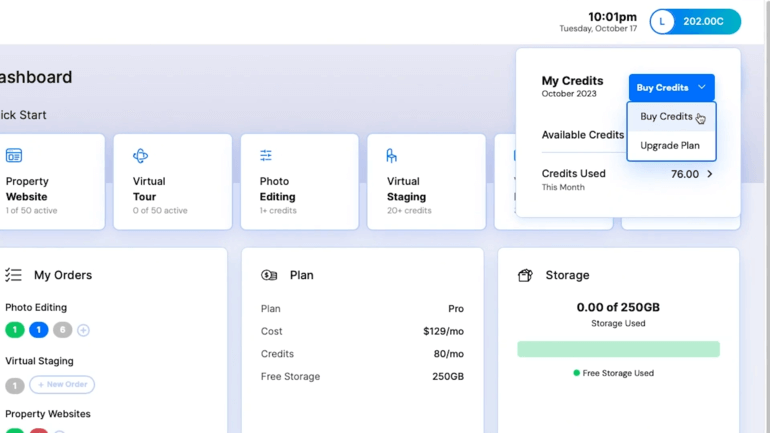Open the Property Website quick start card
Image resolution: width=770 pixels, height=433 pixels.
(x=50, y=182)
